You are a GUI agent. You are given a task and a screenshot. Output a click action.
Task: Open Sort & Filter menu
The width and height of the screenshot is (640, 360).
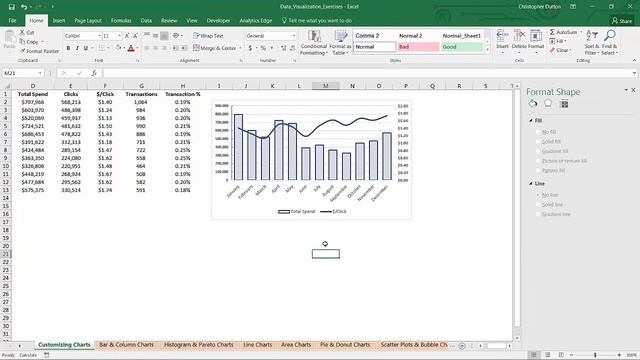coord(591,42)
